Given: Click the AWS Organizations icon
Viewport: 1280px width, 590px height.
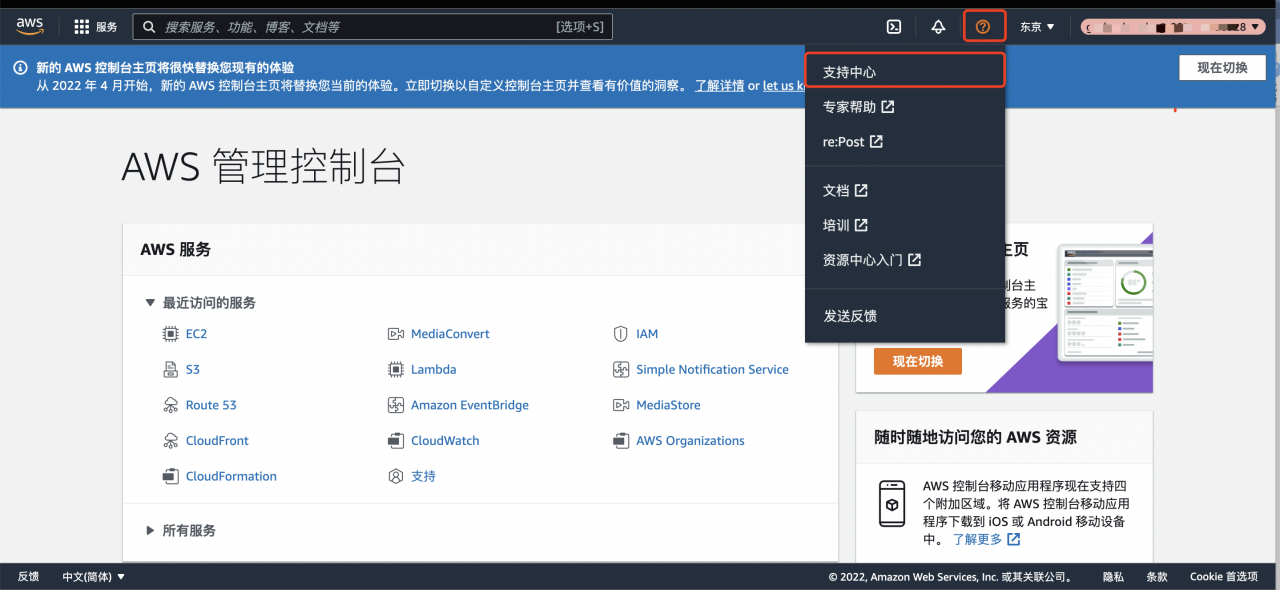Looking at the screenshot, I should pos(620,441).
